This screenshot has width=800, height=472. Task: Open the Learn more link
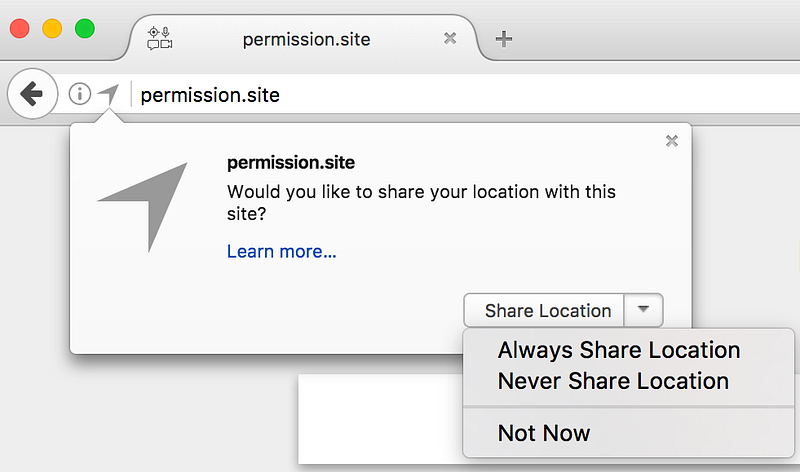pos(282,252)
